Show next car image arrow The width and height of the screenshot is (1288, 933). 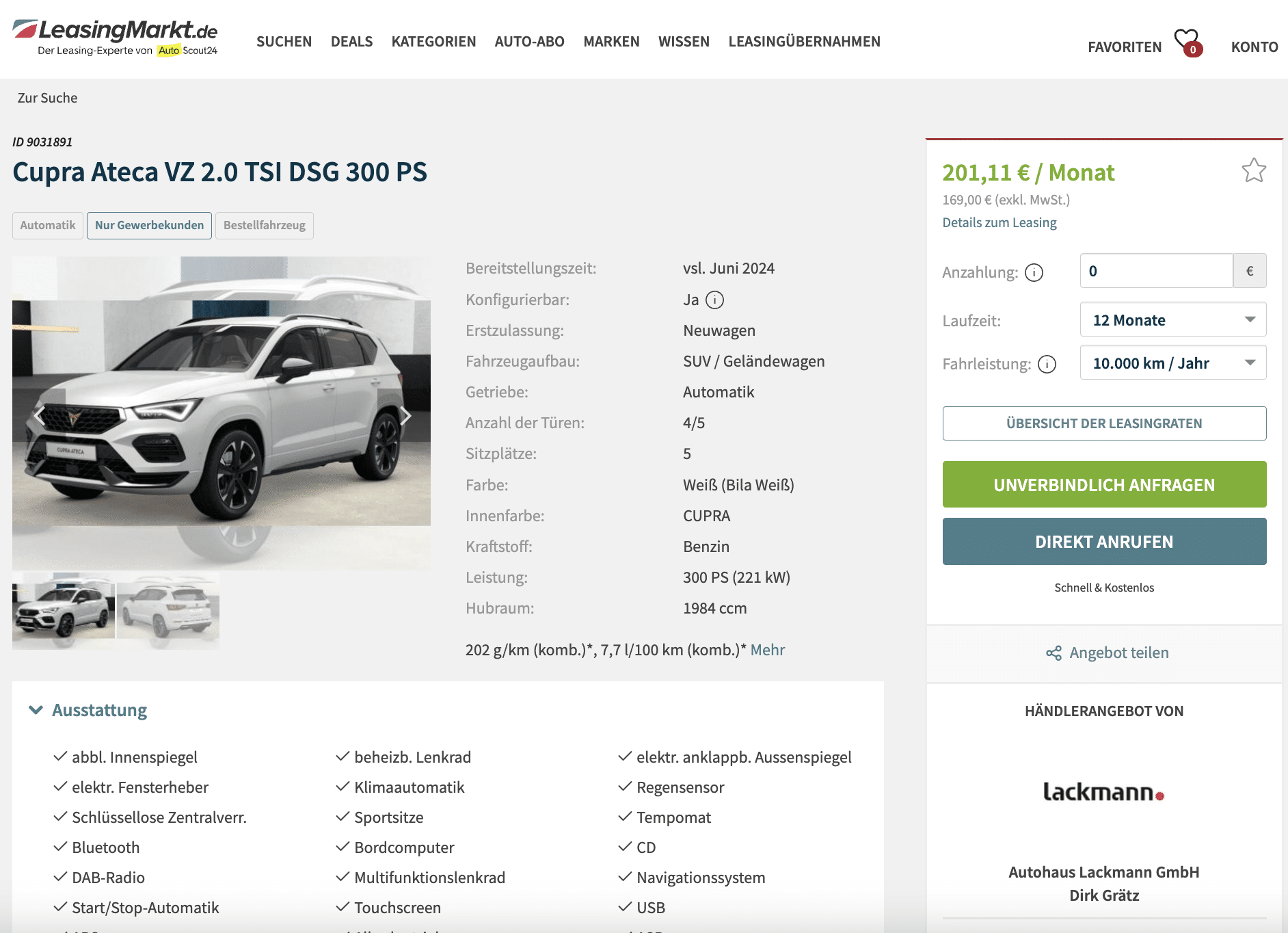coord(405,415)
